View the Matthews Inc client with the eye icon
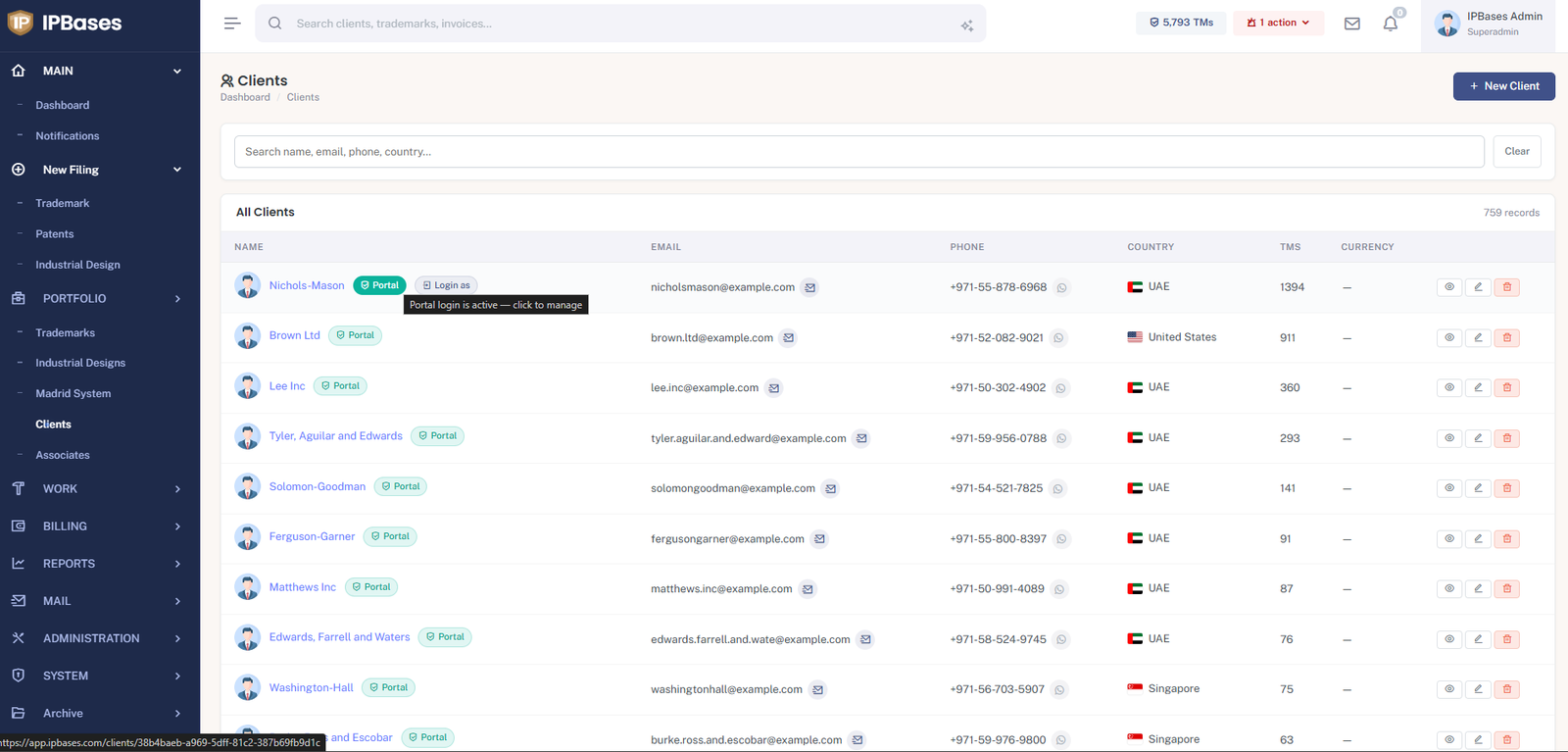The width and height of the screenshot is (1568, 752). click(1448, 588)
